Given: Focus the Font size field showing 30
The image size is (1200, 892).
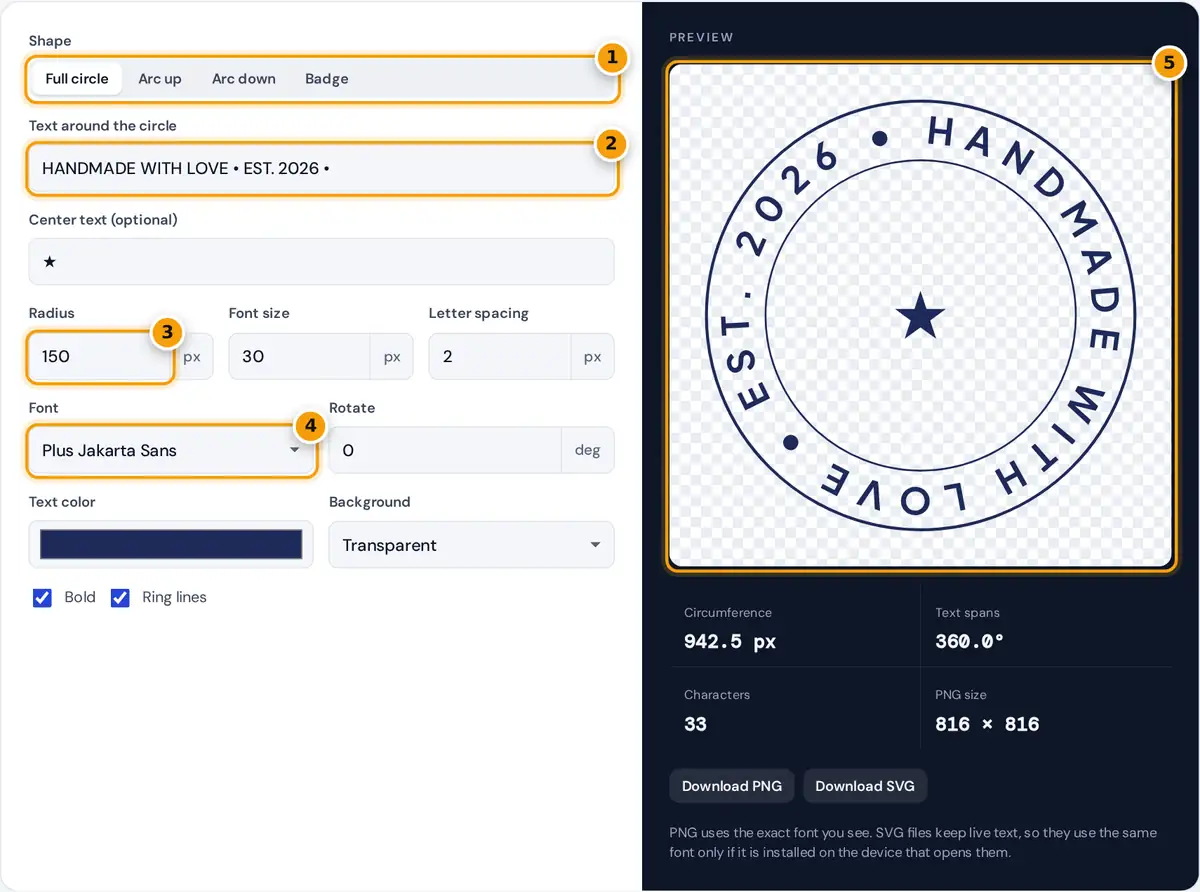Looking at the screenshot, I should (x=300, y=357).
